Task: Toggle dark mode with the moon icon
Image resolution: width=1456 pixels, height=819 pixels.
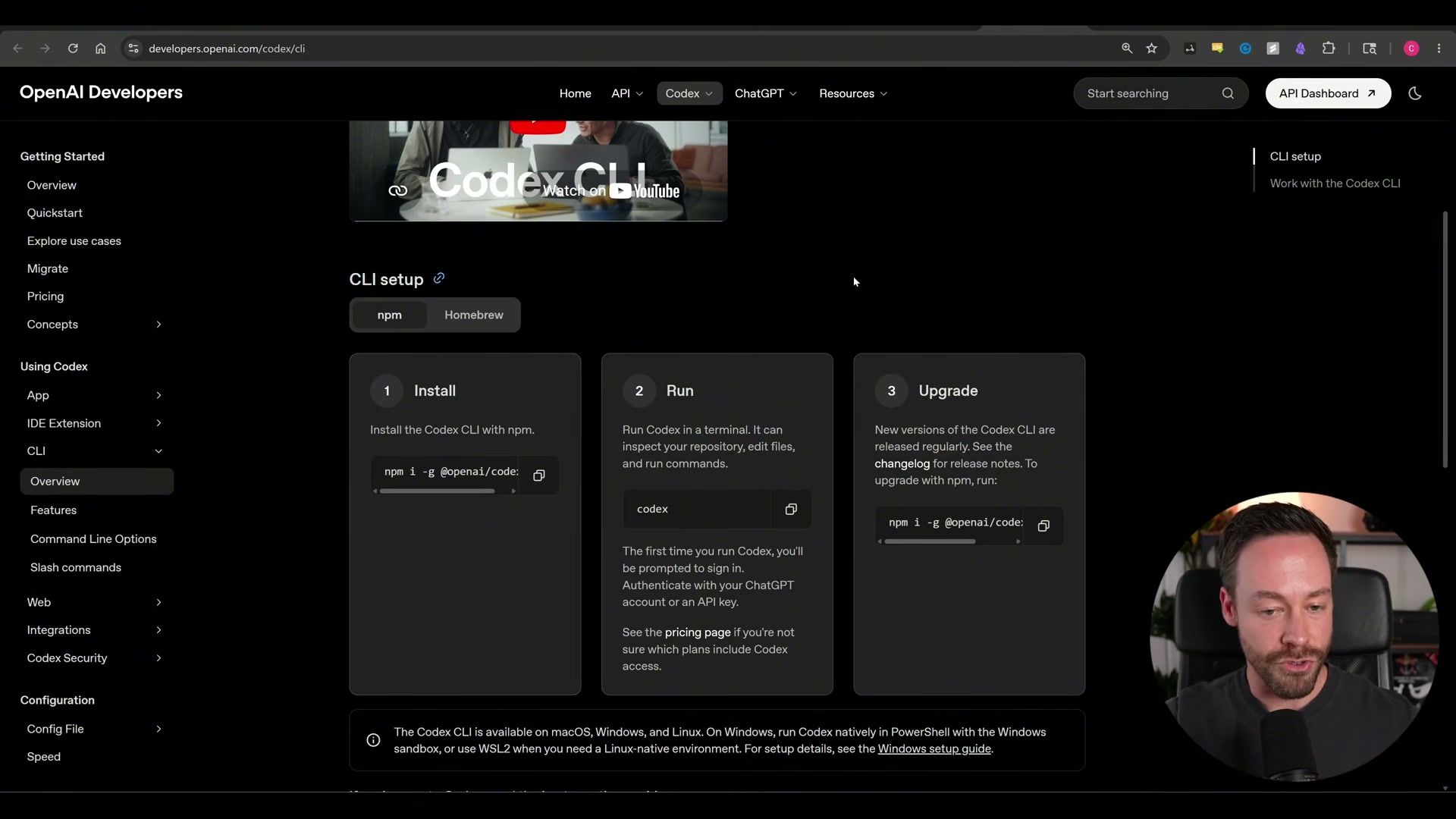Action: click(x=1415, y=93)
